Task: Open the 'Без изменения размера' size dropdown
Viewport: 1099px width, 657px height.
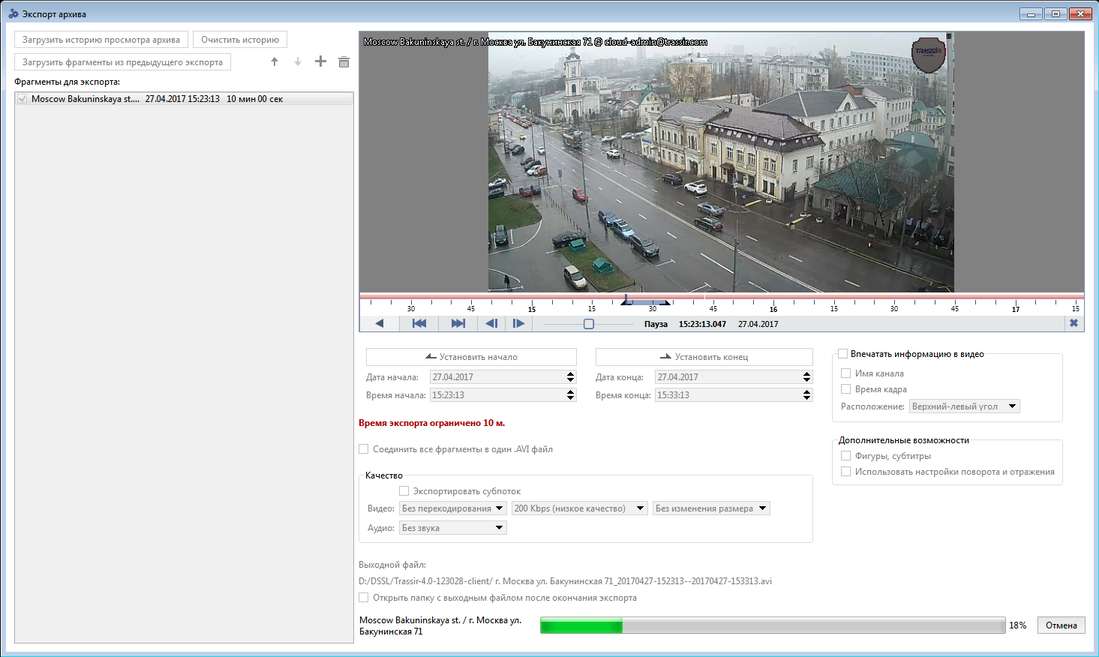Action: 711,509
